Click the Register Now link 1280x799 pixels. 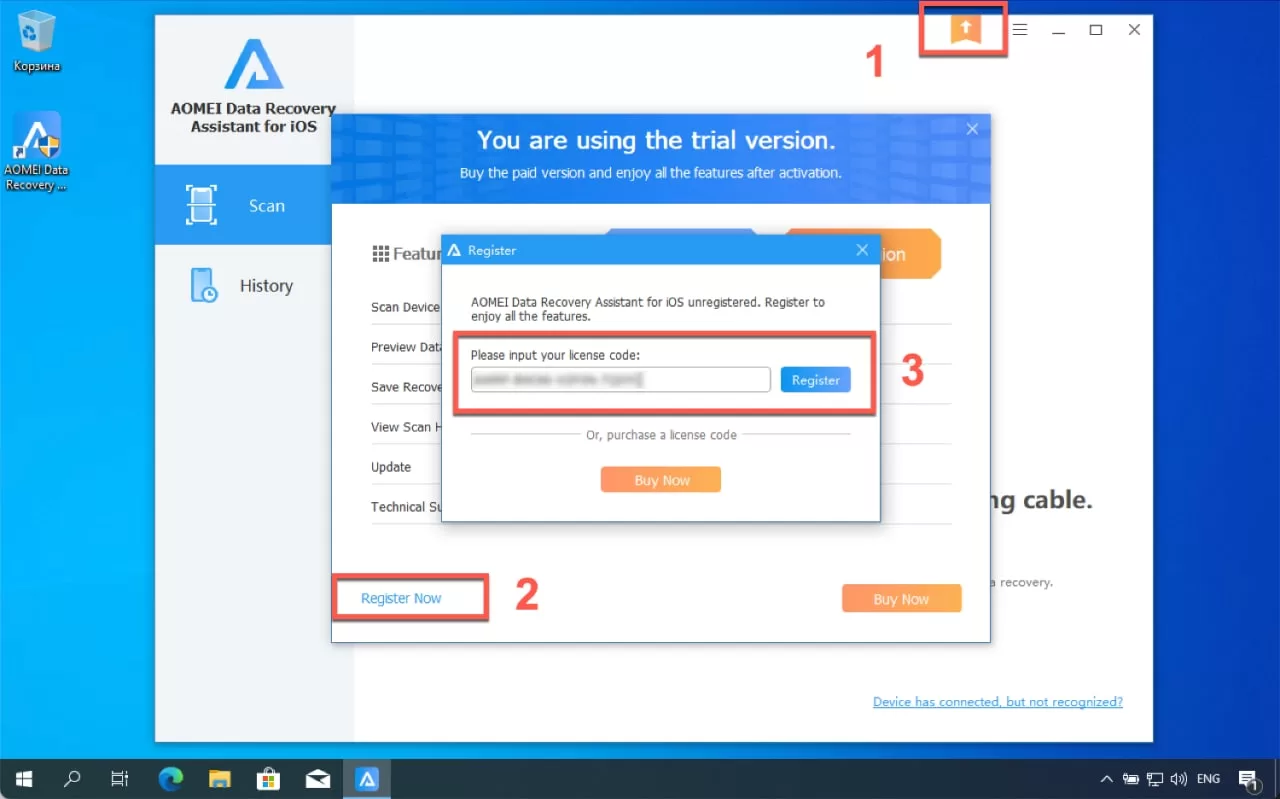[x=401, y=598]
